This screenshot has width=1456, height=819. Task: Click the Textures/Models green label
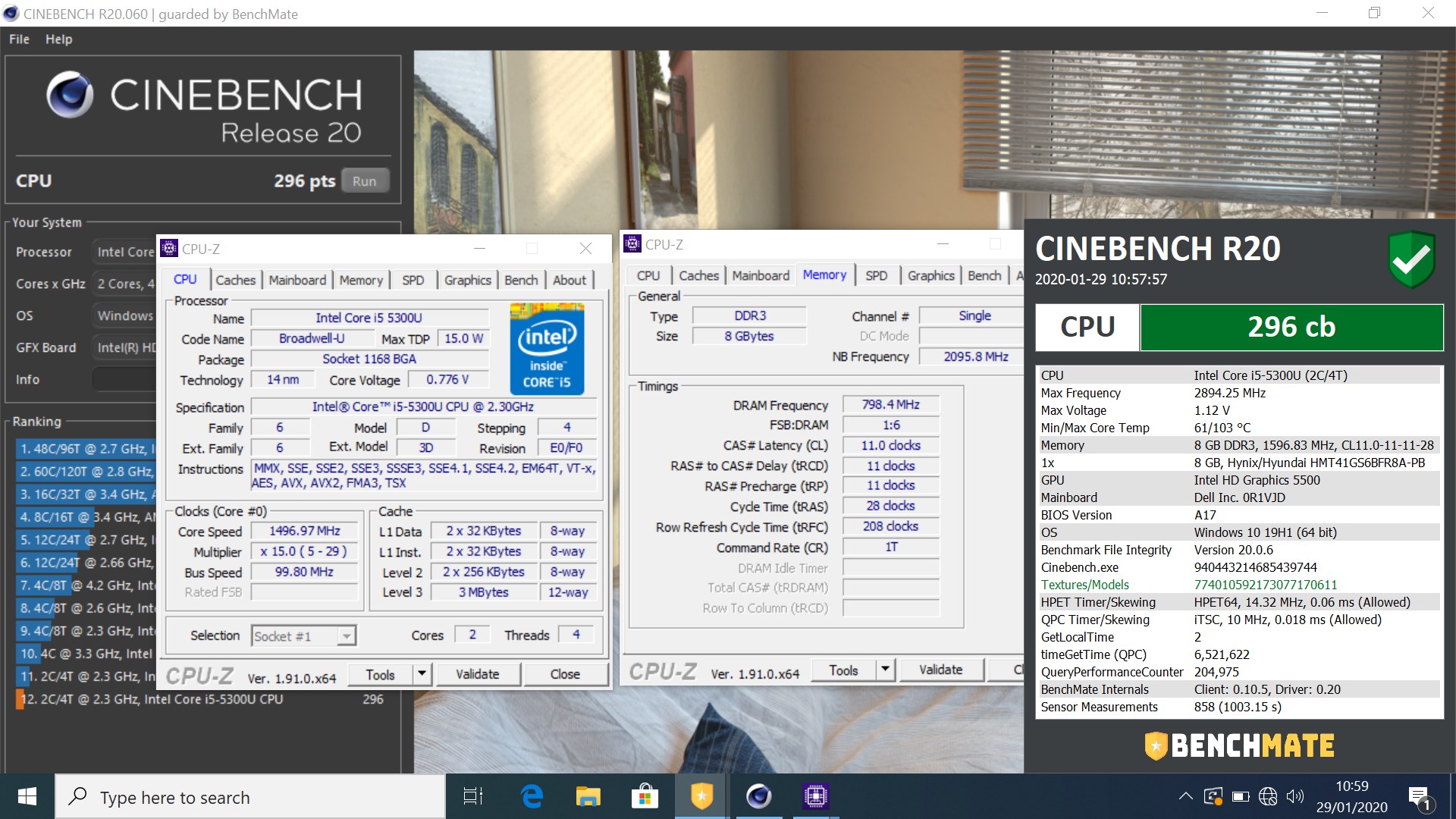(x=1085, y=585)
